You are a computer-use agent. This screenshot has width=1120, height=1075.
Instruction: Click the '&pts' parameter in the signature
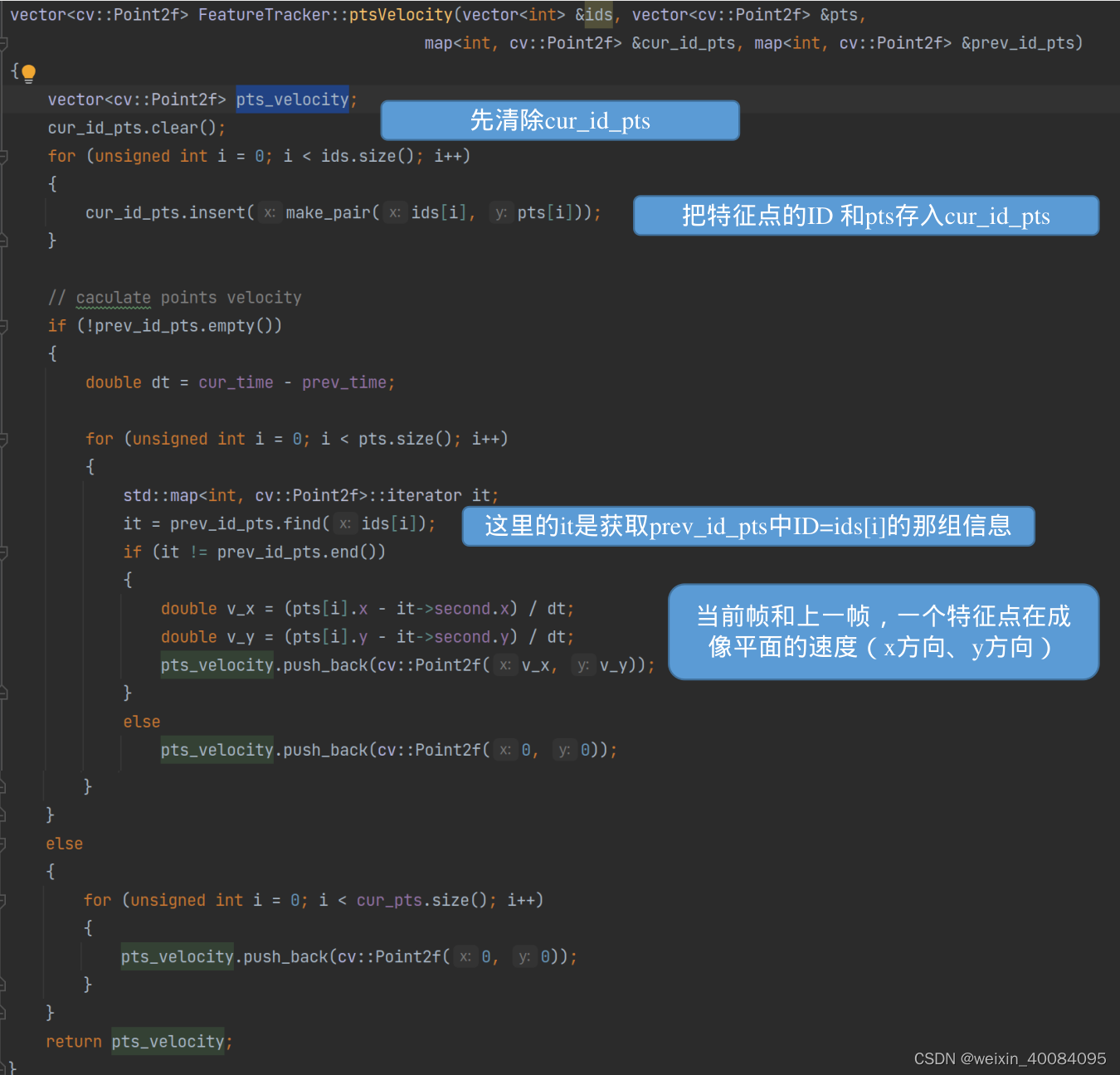pos(840,15)
